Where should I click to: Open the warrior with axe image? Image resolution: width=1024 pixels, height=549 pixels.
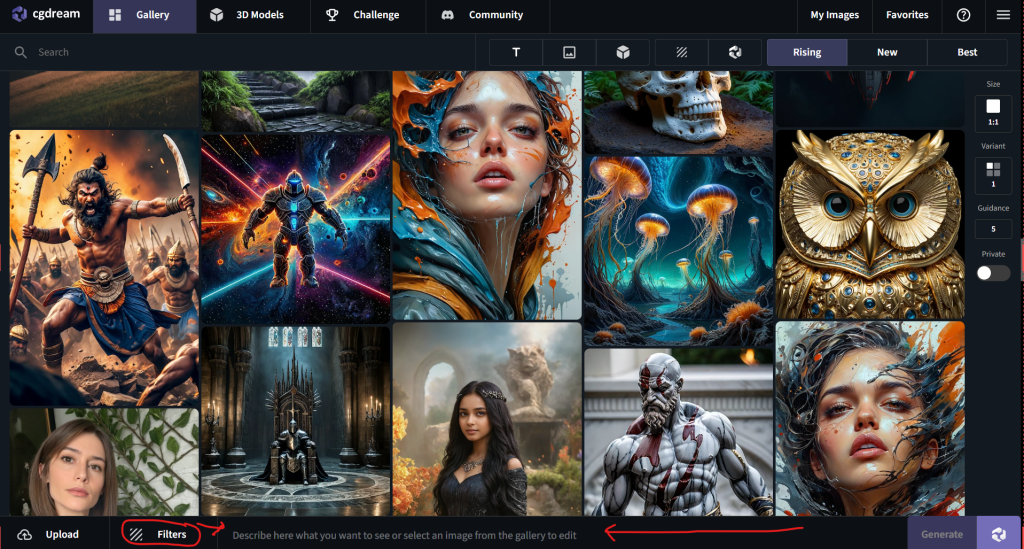[x=104, y=268]
